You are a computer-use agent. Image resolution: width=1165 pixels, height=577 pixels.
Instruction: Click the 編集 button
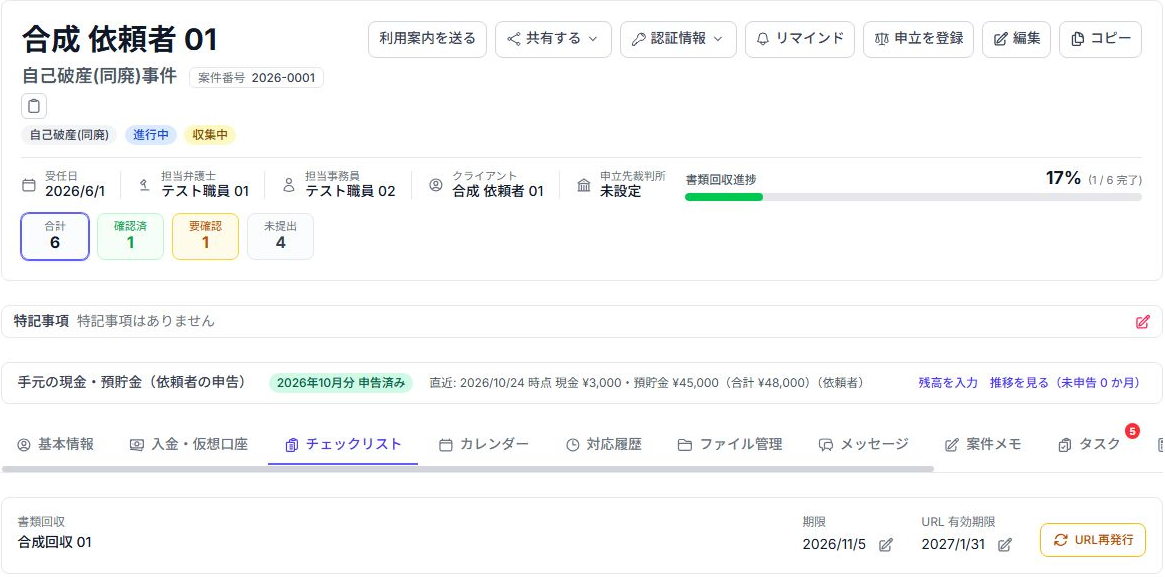point(1016,39)
